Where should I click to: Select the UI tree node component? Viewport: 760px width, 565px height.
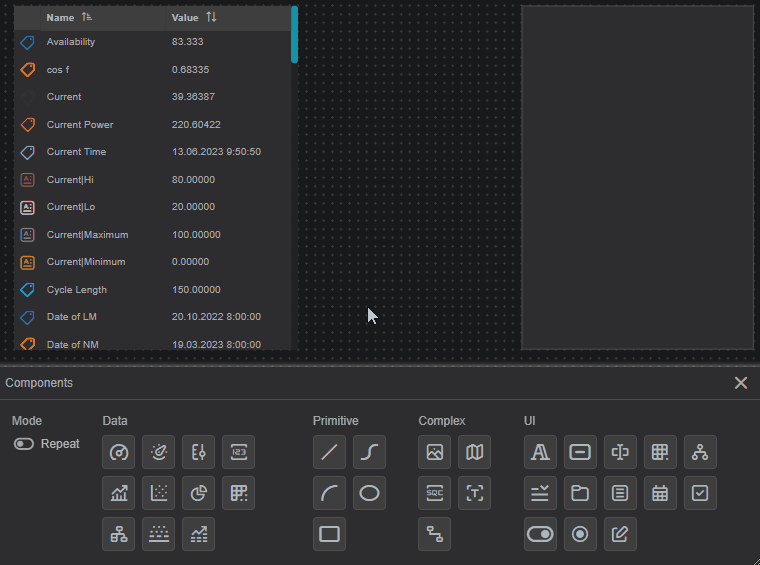[x=700, y=452]
